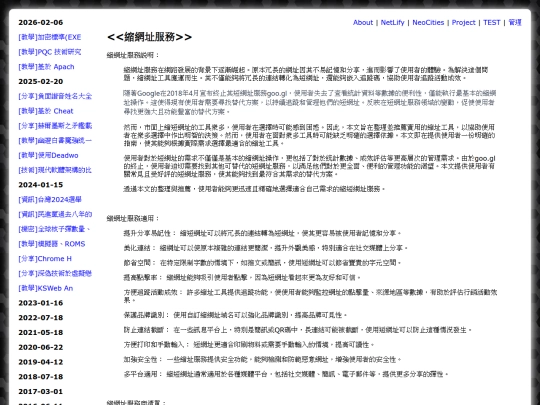540x405 pixels.
Task: Open the [資訊]民進黨過去八年的 article link
Action: [x=55, y=214]
